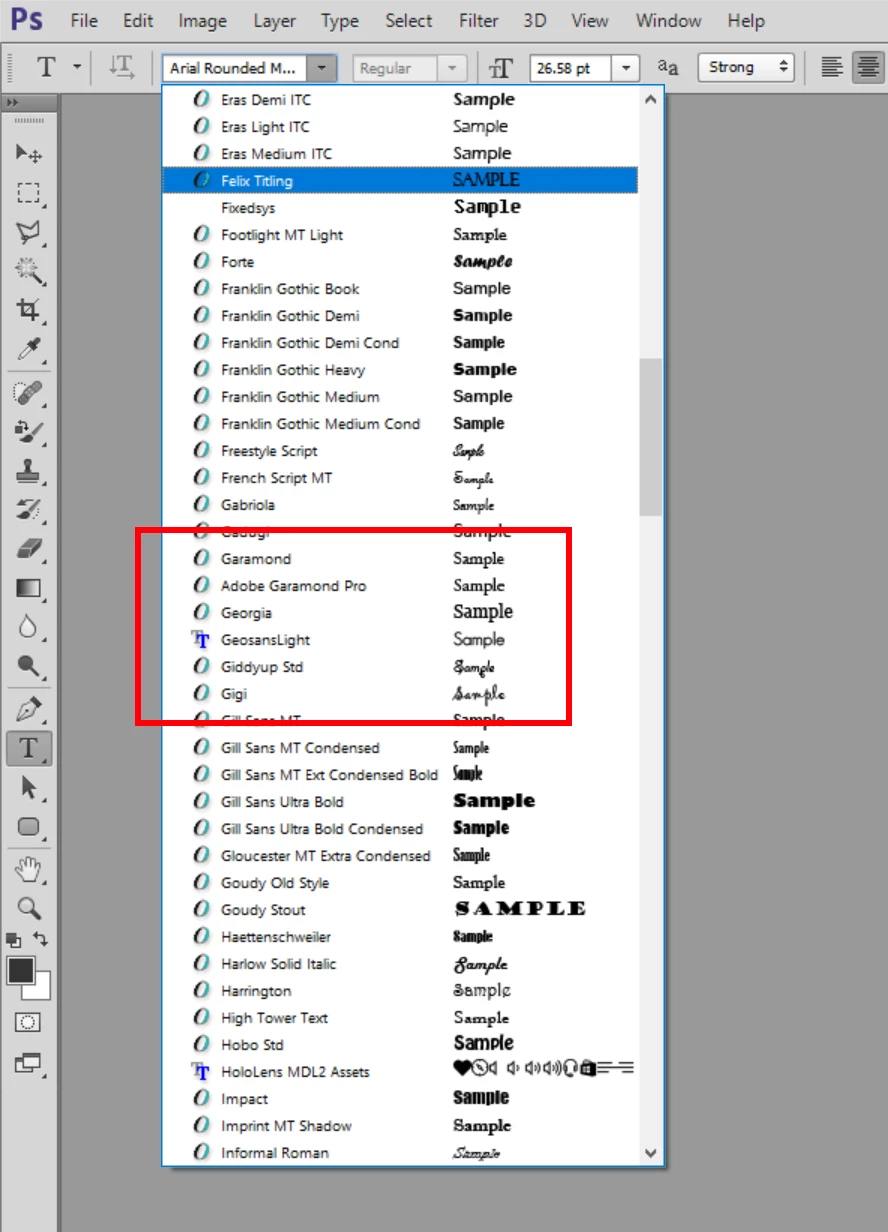
Task: Click the font size input field
Action: coord(570,68)
